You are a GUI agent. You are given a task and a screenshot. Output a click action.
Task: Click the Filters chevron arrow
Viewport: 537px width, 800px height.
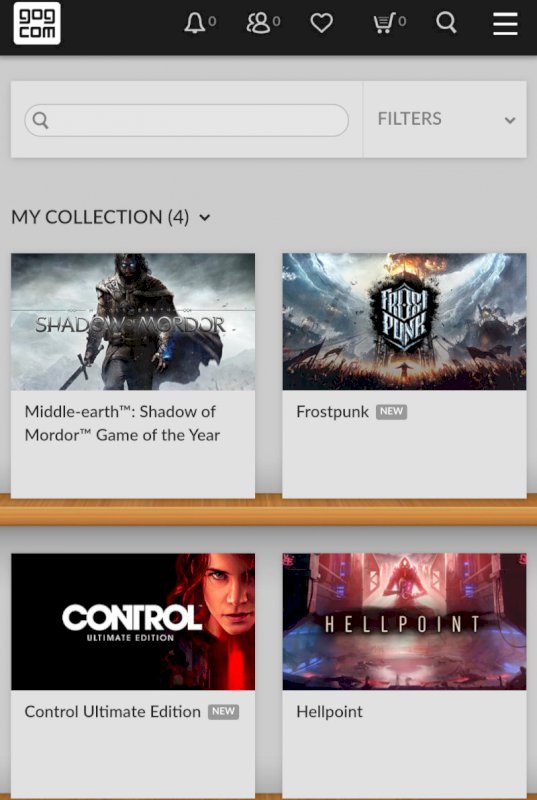[x=509, y=120]
